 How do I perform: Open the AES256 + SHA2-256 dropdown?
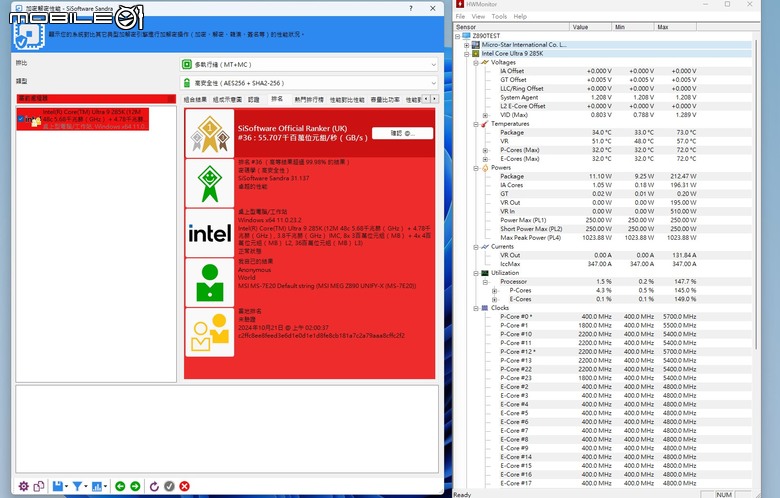(x=309, y=83)
